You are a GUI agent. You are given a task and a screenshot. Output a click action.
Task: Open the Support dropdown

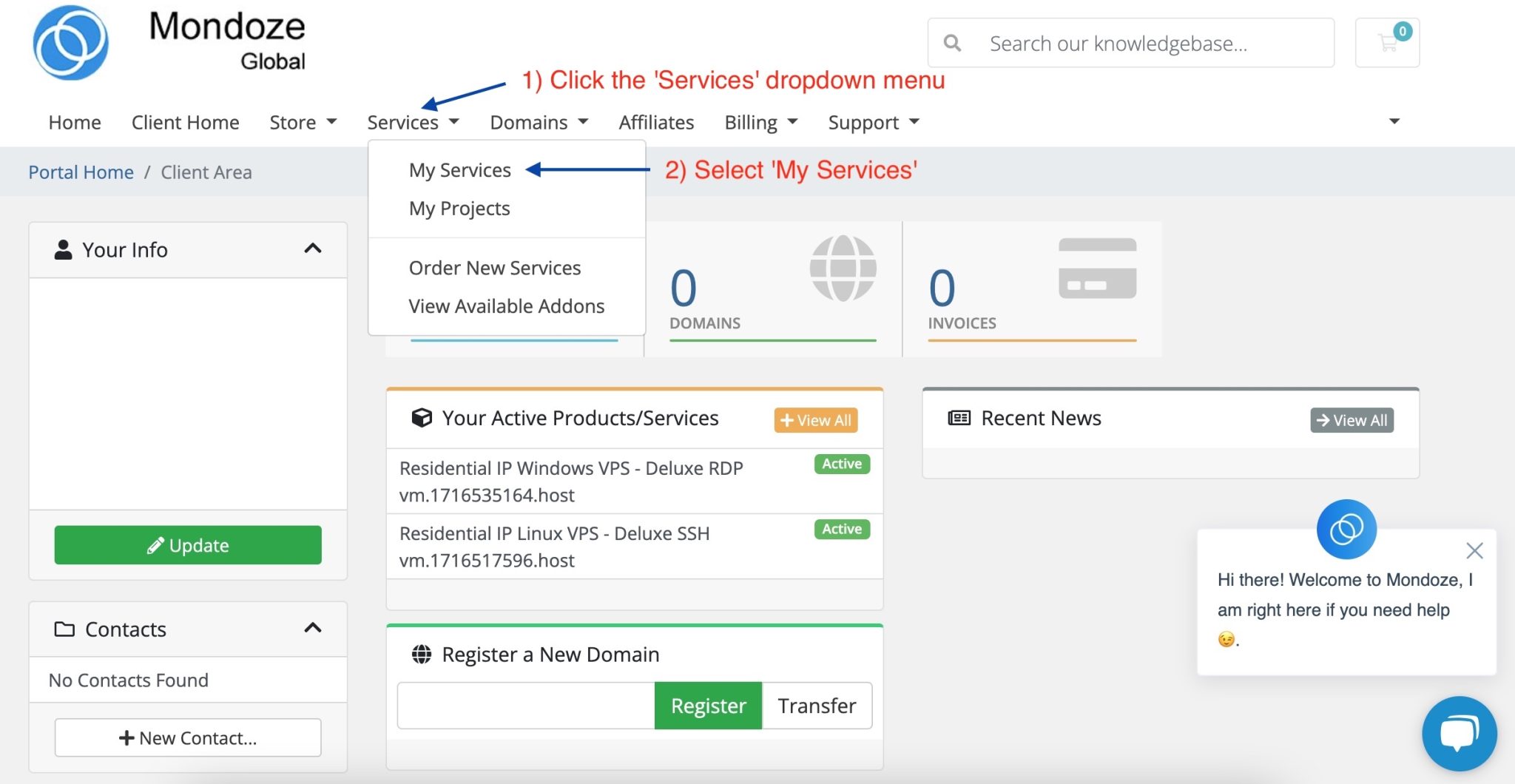tap(873, 121)
